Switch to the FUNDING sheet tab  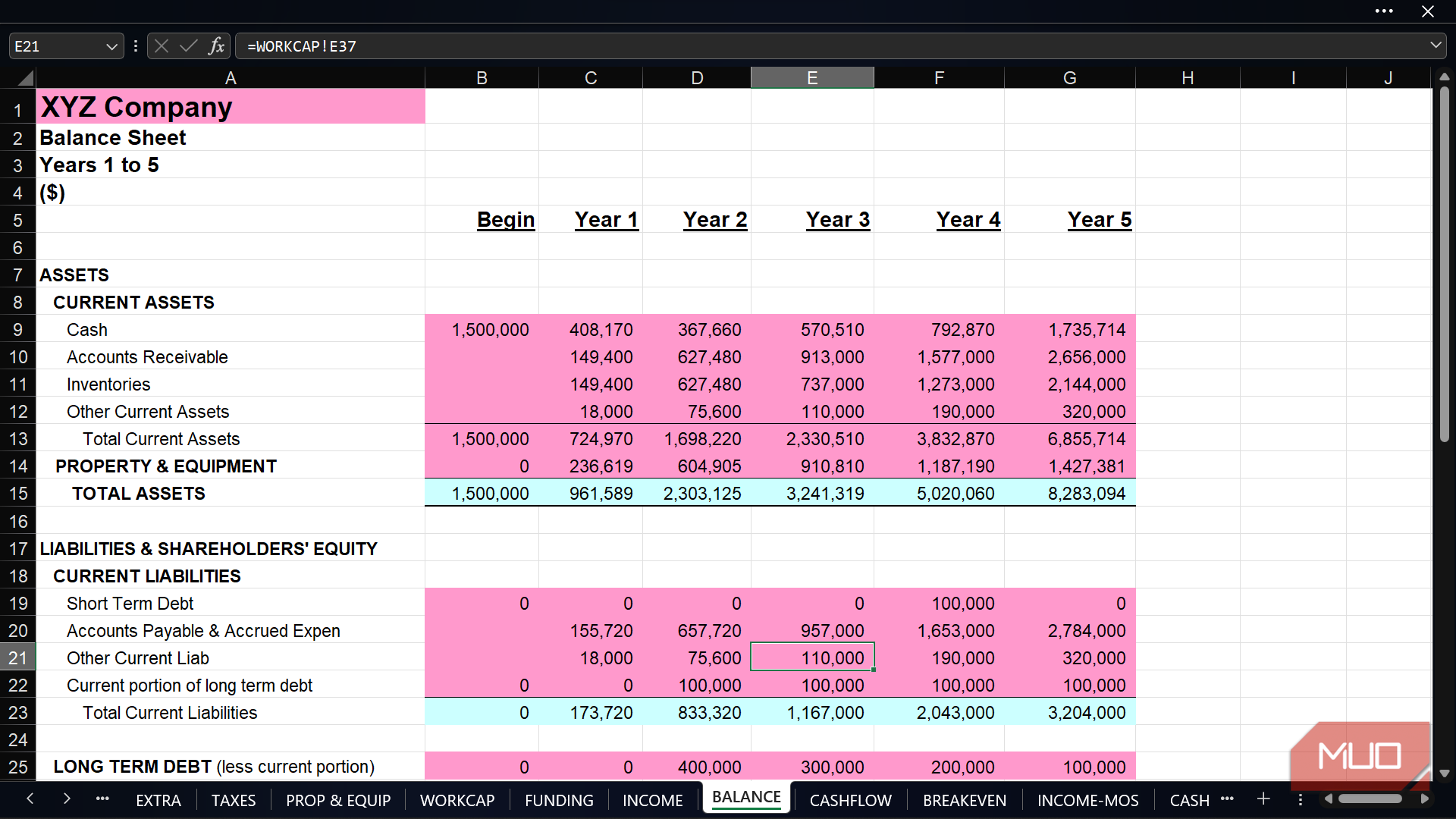point(559,800)
